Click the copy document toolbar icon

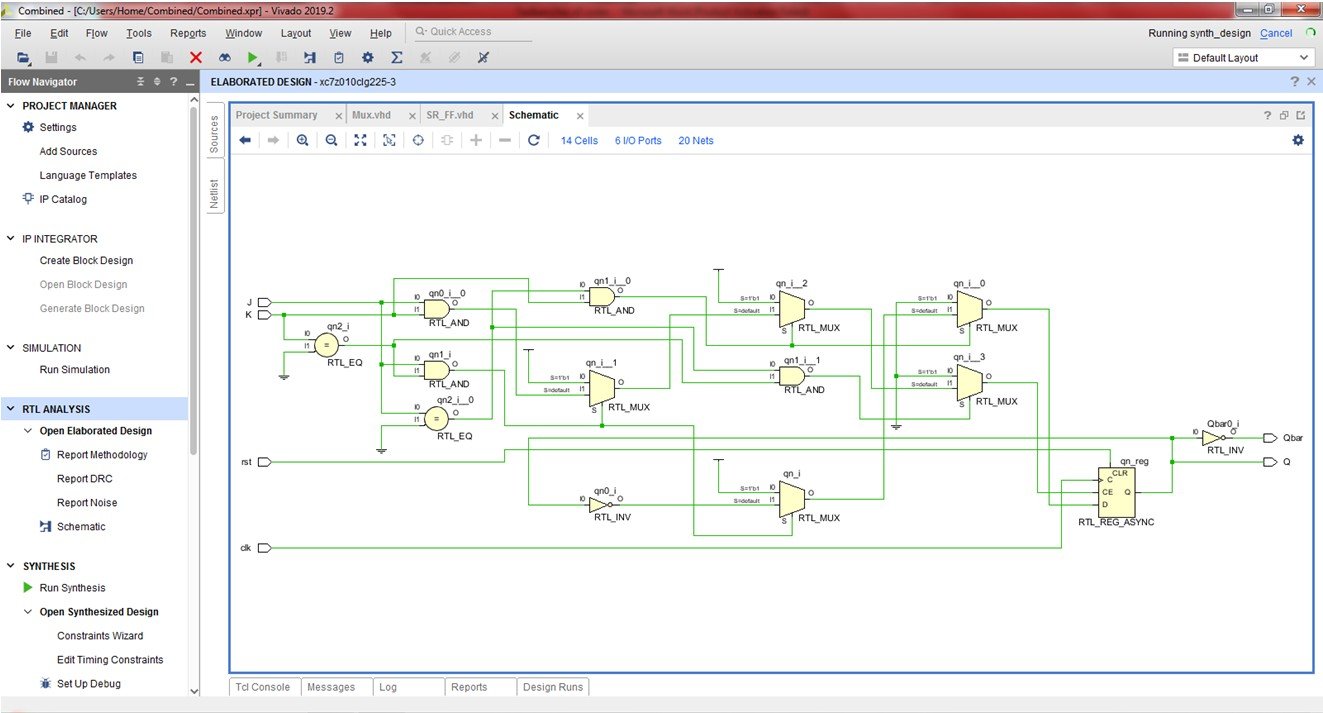coord(138,58)
